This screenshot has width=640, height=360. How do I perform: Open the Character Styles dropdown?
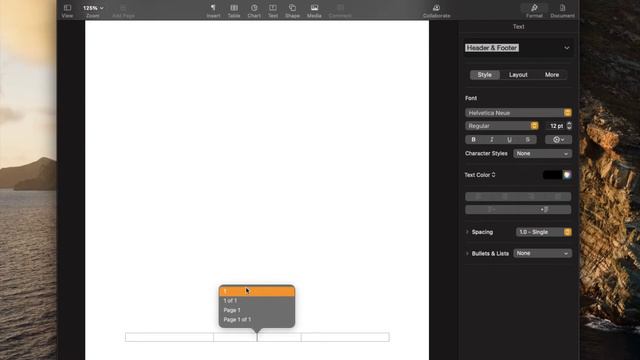(x=542, y=153)
